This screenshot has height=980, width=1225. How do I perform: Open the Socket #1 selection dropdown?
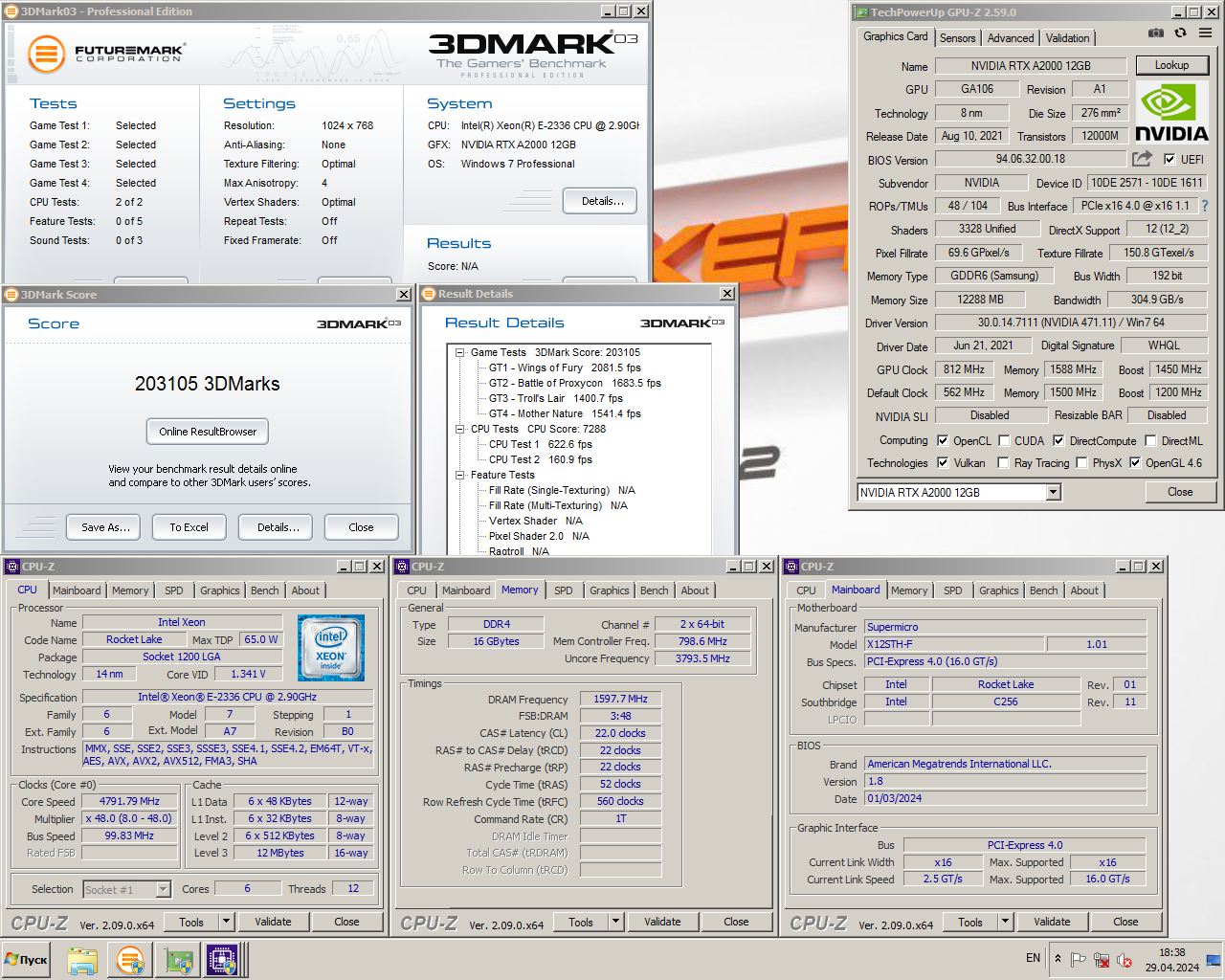(x=163, y=890)
